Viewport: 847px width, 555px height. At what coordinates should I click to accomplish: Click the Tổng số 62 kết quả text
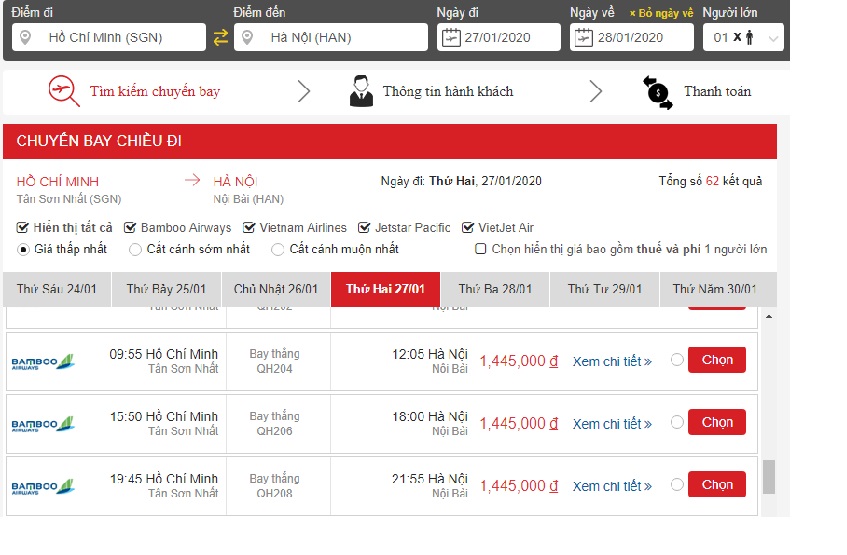710,181
